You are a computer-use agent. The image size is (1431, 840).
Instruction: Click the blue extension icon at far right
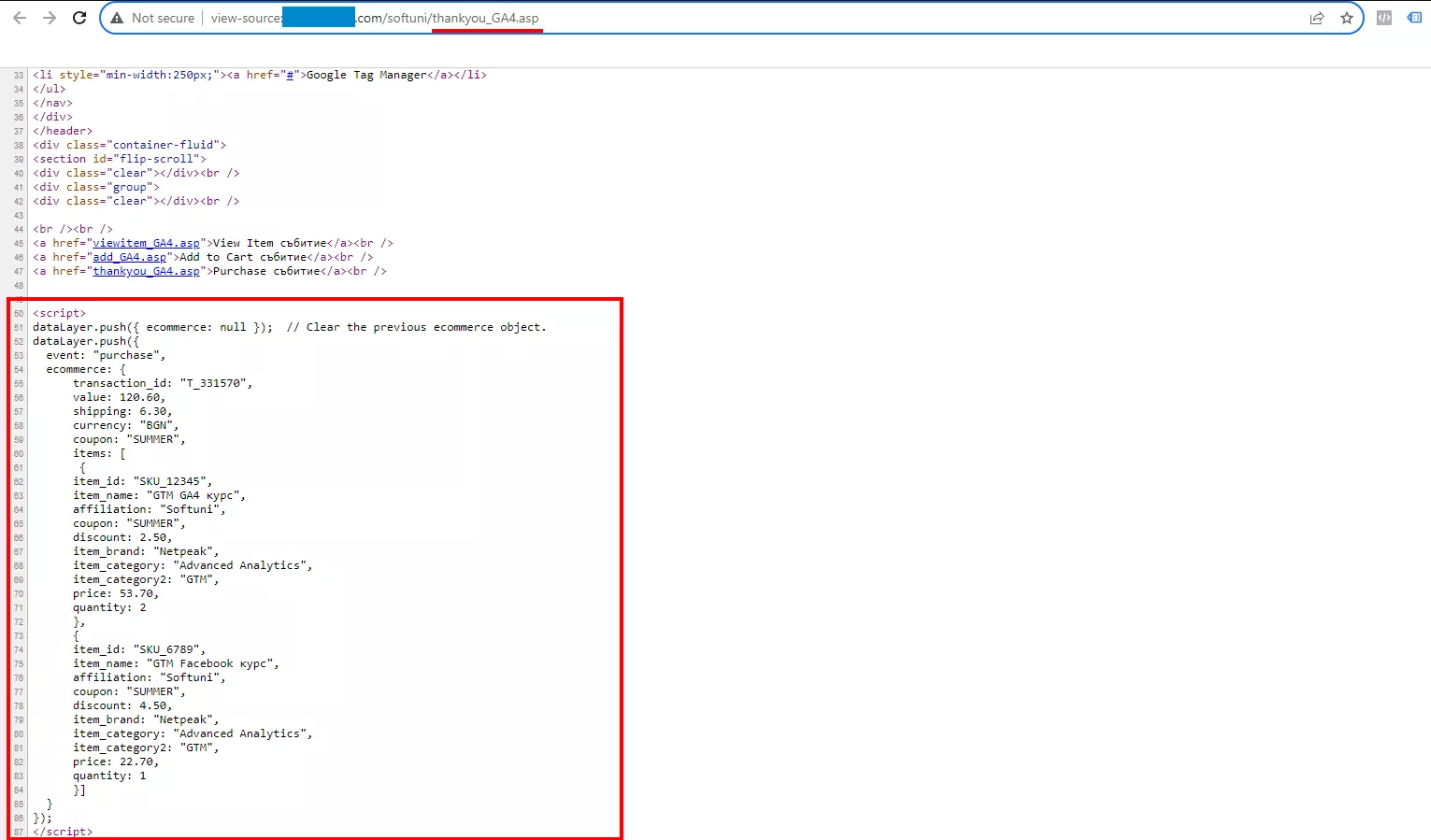1414,18
